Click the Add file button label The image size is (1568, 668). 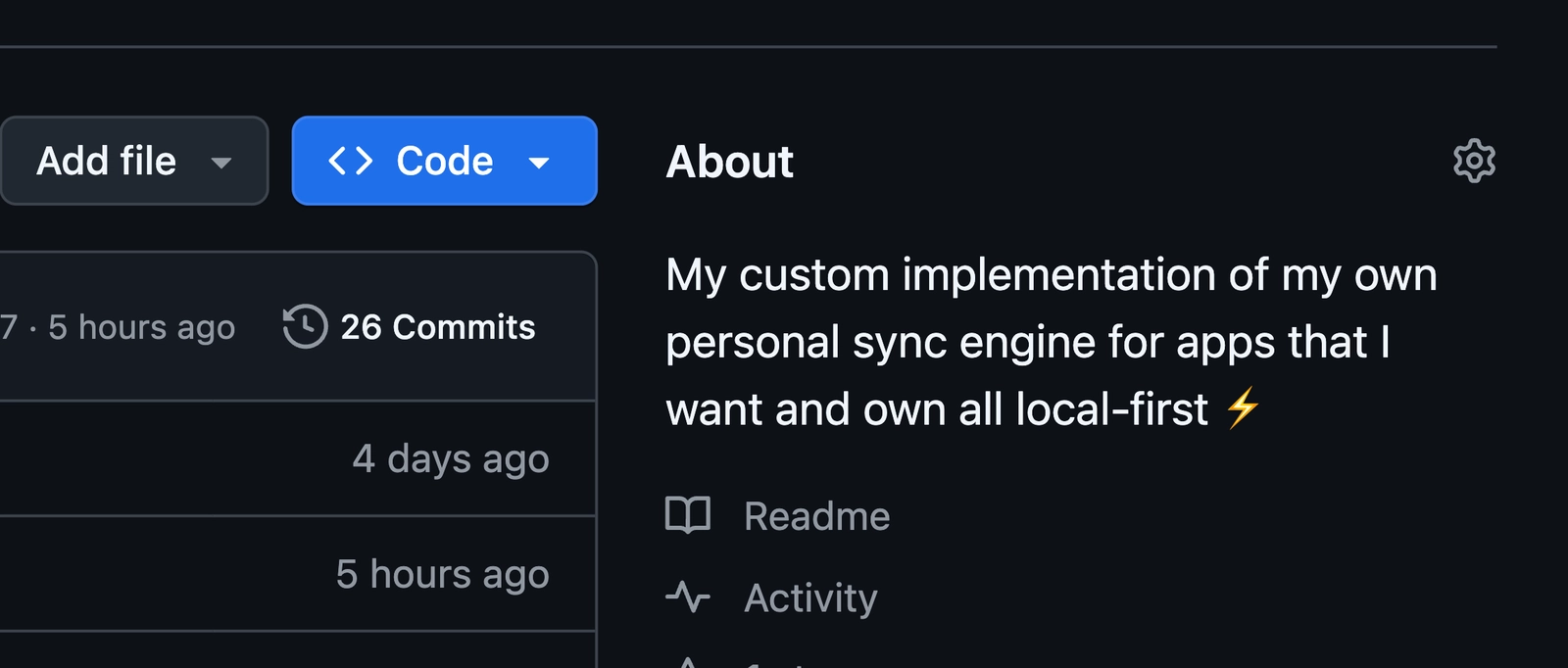click(107, 161)
